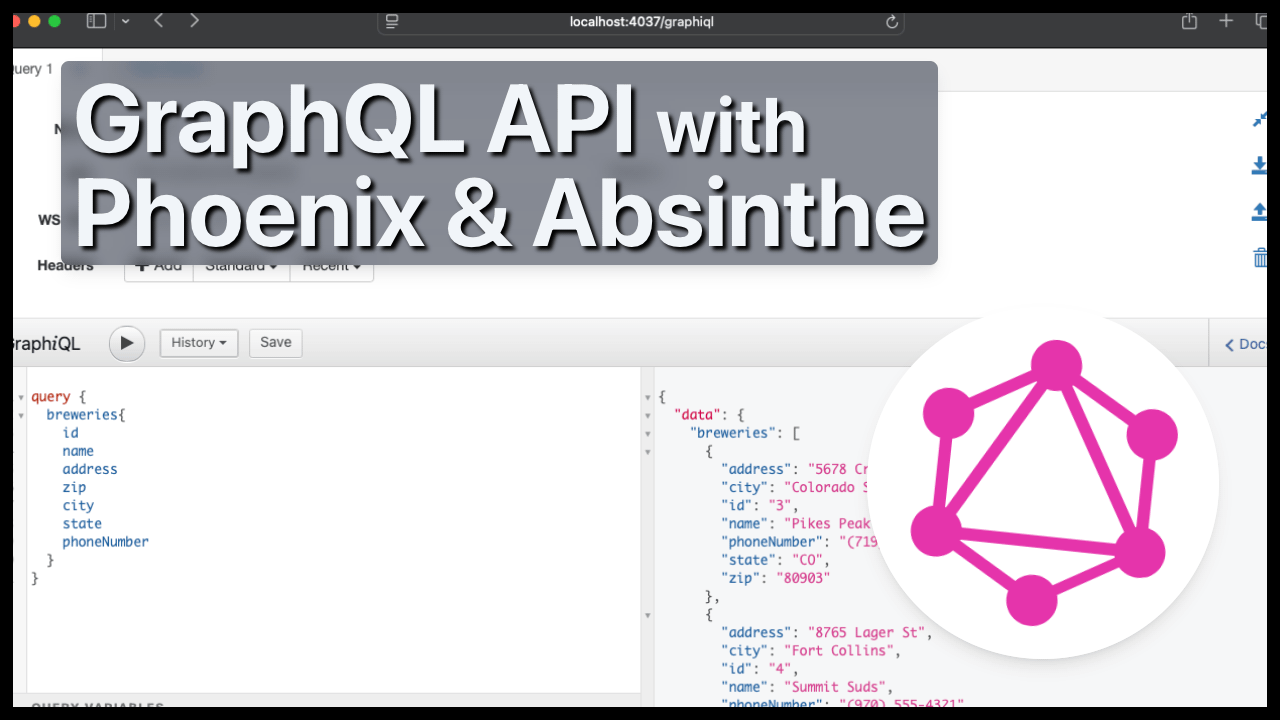Open the sidebar options chevron dropdown

(125, 21)
